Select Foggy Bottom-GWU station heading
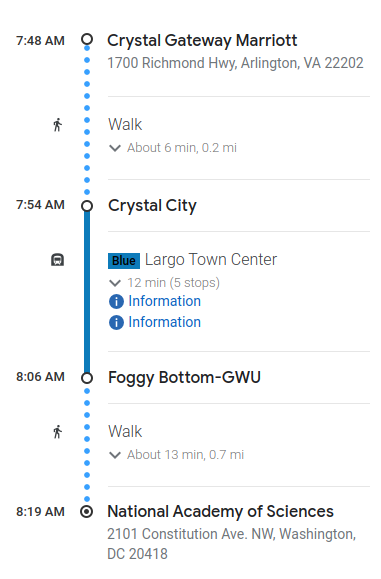381x579 pixels. [x=184, y=378]
